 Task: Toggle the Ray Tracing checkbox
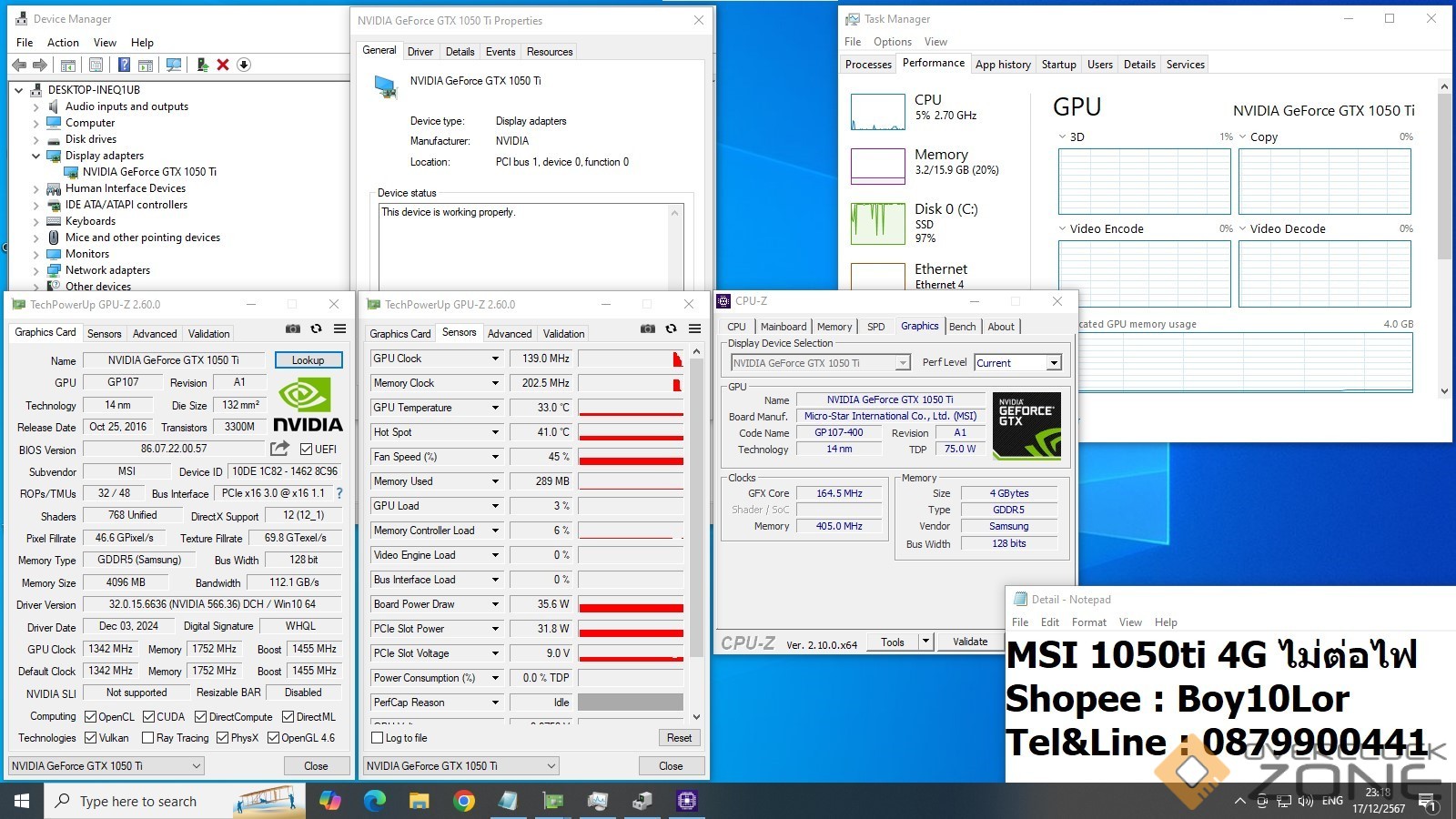[147, 738]
